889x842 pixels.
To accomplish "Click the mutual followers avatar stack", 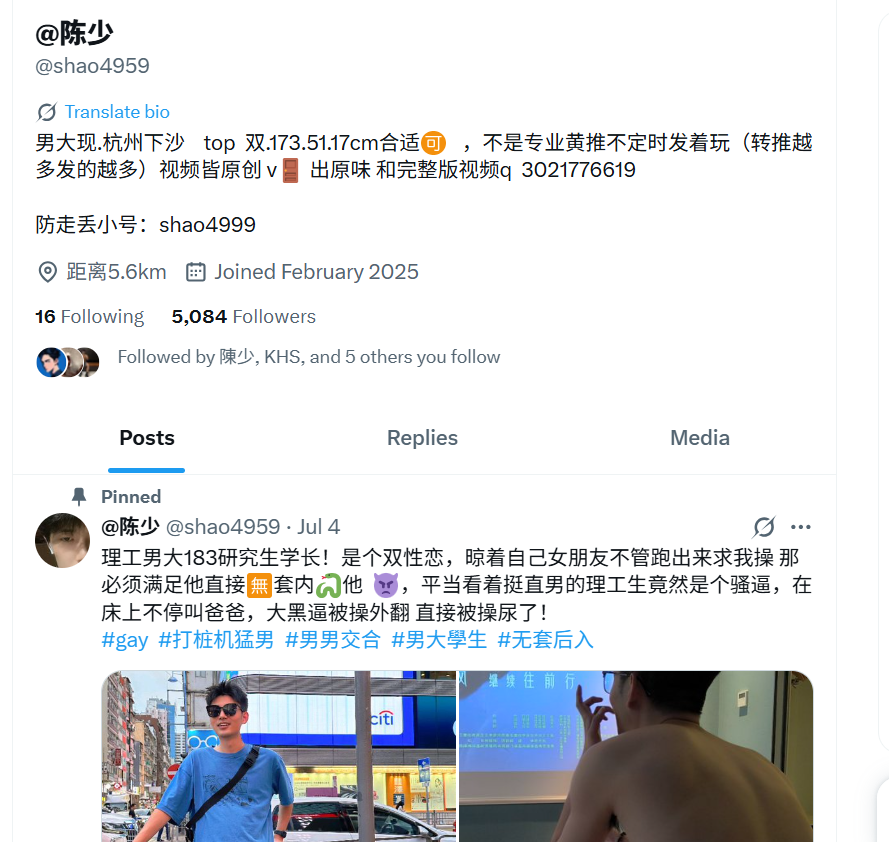I will [x=68, y=362].
